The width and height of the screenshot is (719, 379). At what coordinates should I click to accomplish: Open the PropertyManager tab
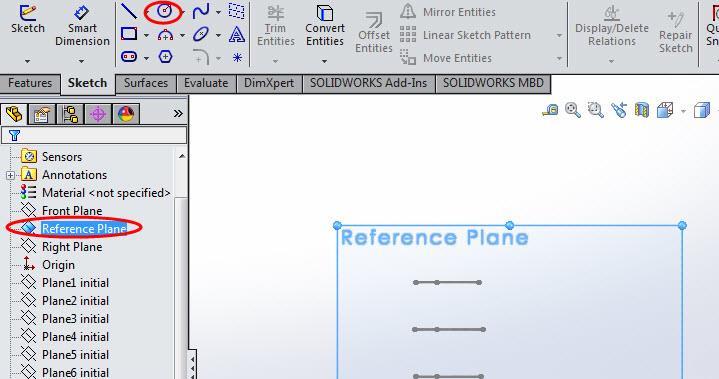(x=42, y=114)
